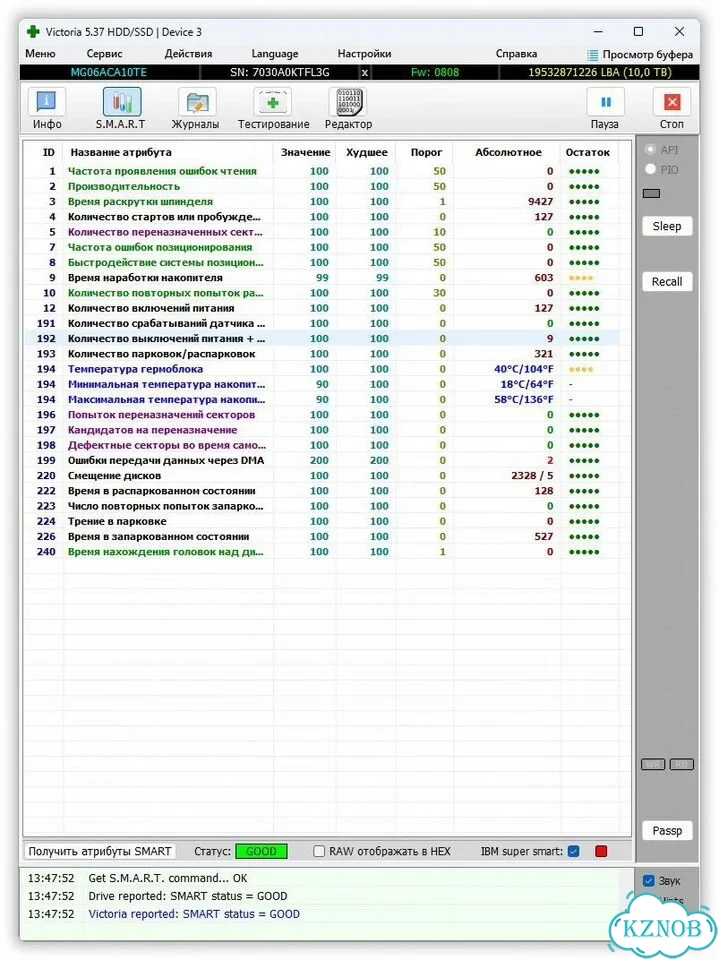The width and height of the screenshot is (719, 960).
Task: Select Количество парковок/распарковок row
Action: tap(322, 354)
